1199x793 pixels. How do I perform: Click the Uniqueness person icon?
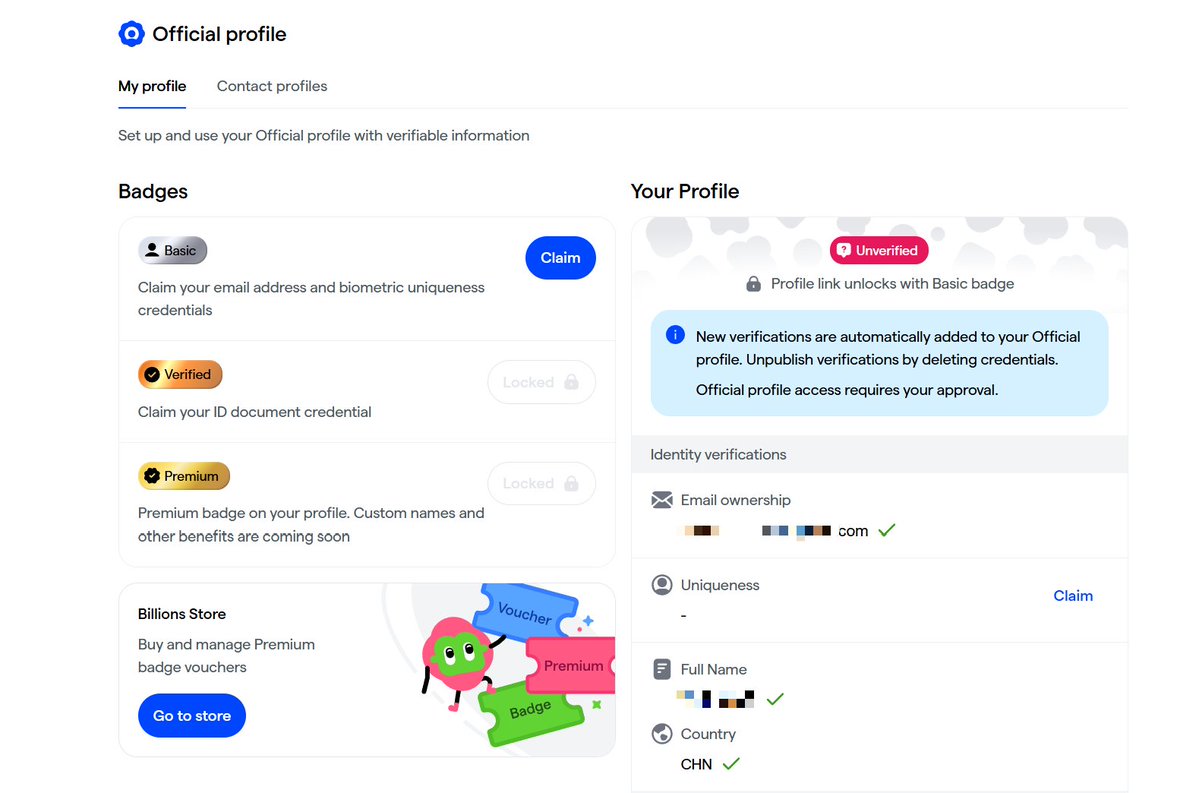coord(661,585)
